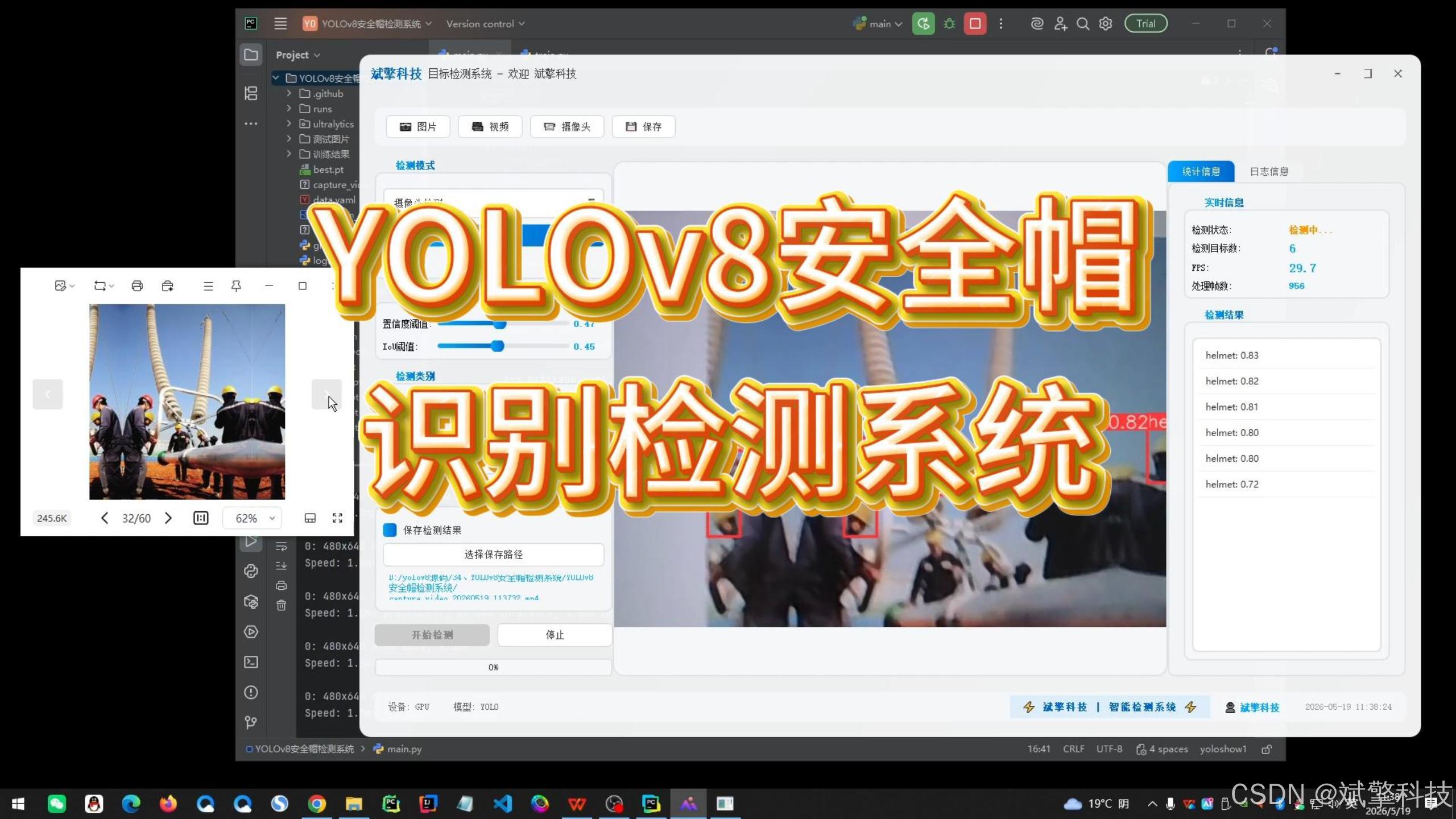Viewport: 1456px width, 819px height.
Task: Open Firefox from the taskbar
Action: coord(168,804)
